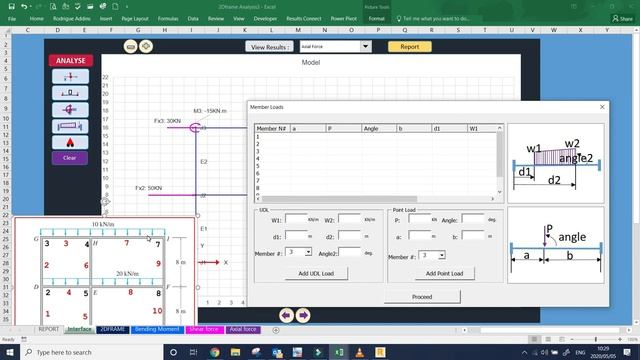The height and width of the screenshot is (360, 640).
Task: Click the Undo arrow icon
Action: click(24, 7)
